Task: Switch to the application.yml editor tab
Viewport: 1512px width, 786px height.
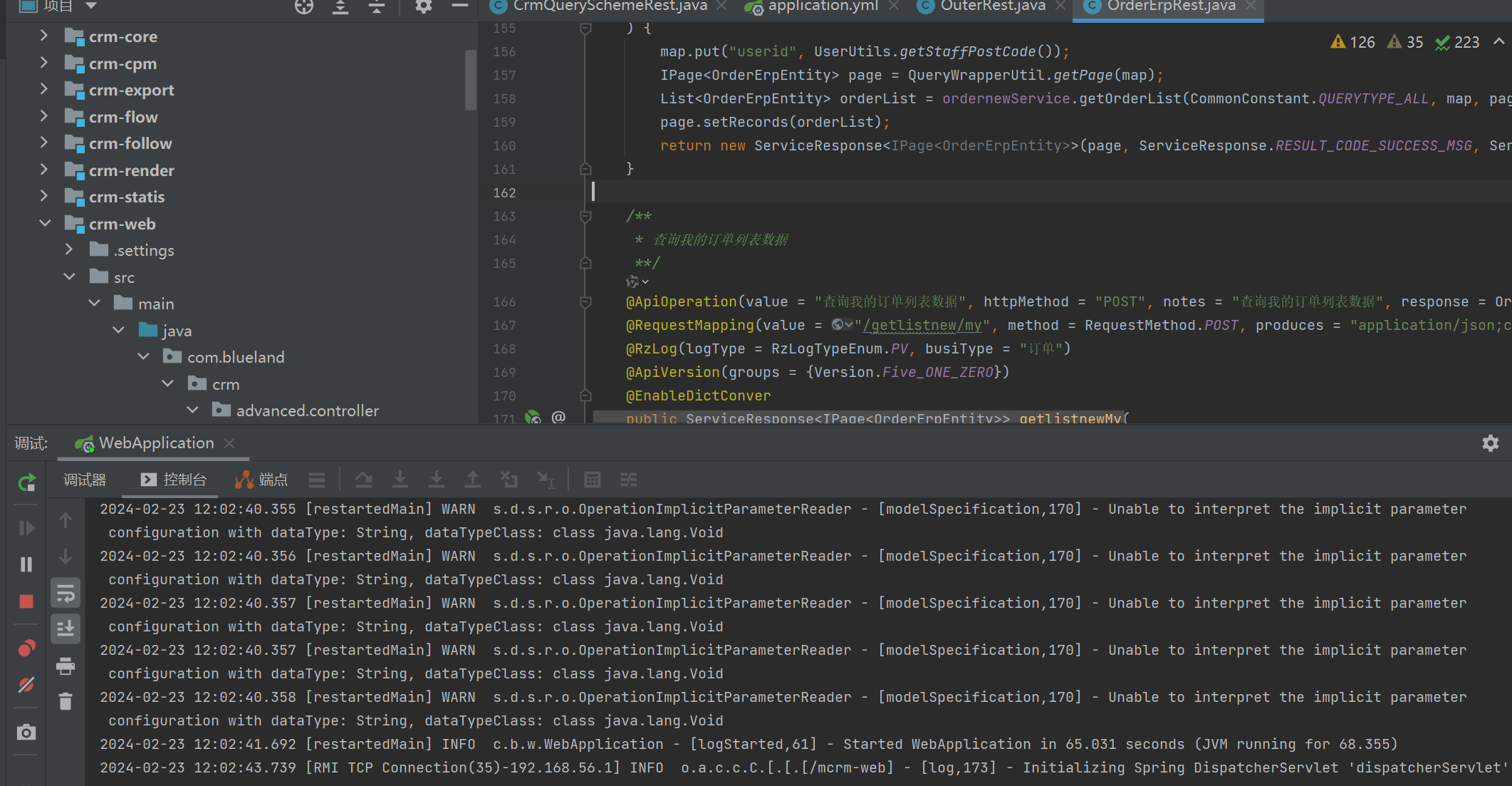Action: click(x=823, y=6)
